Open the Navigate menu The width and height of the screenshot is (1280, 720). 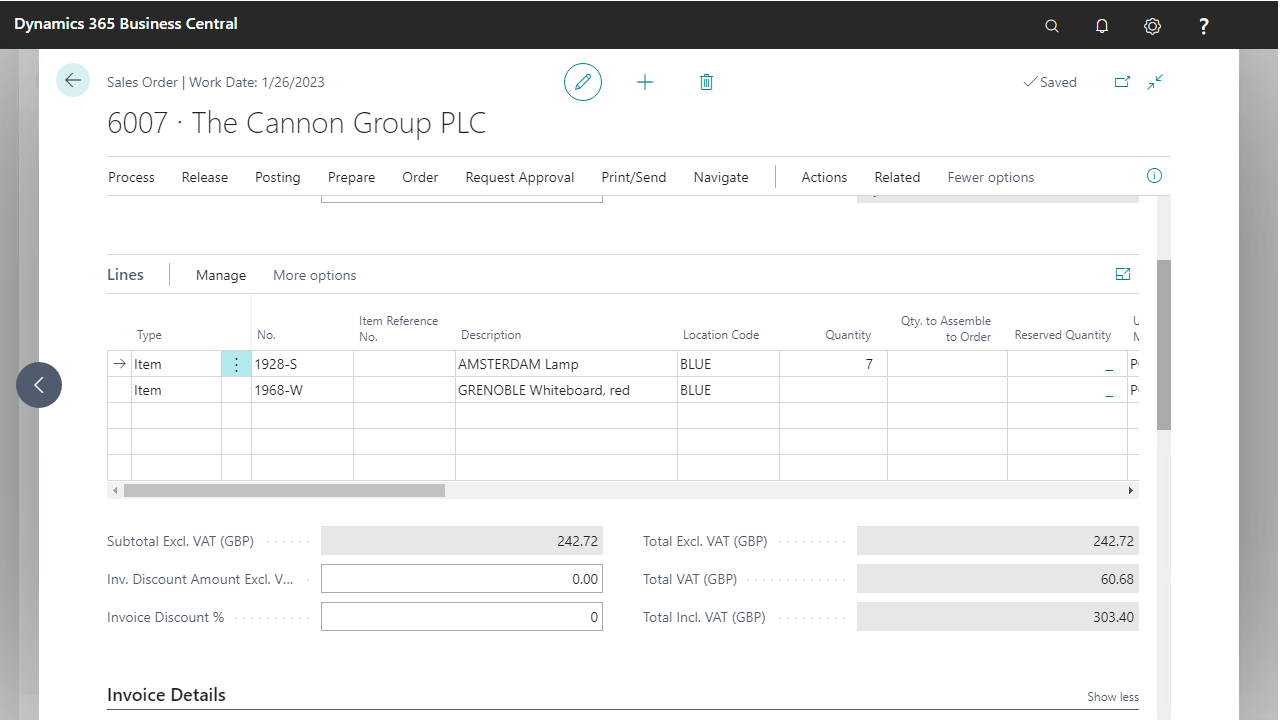pyautogui.click(x=721, y=177)
